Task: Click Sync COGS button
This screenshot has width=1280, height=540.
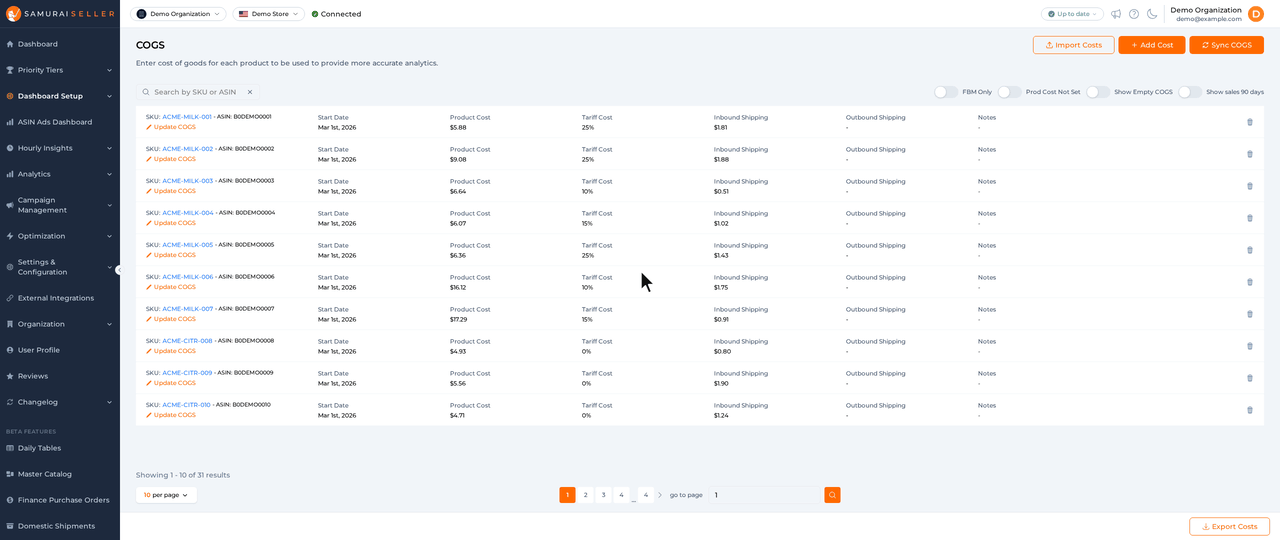Action: [x=1226, y=45]
